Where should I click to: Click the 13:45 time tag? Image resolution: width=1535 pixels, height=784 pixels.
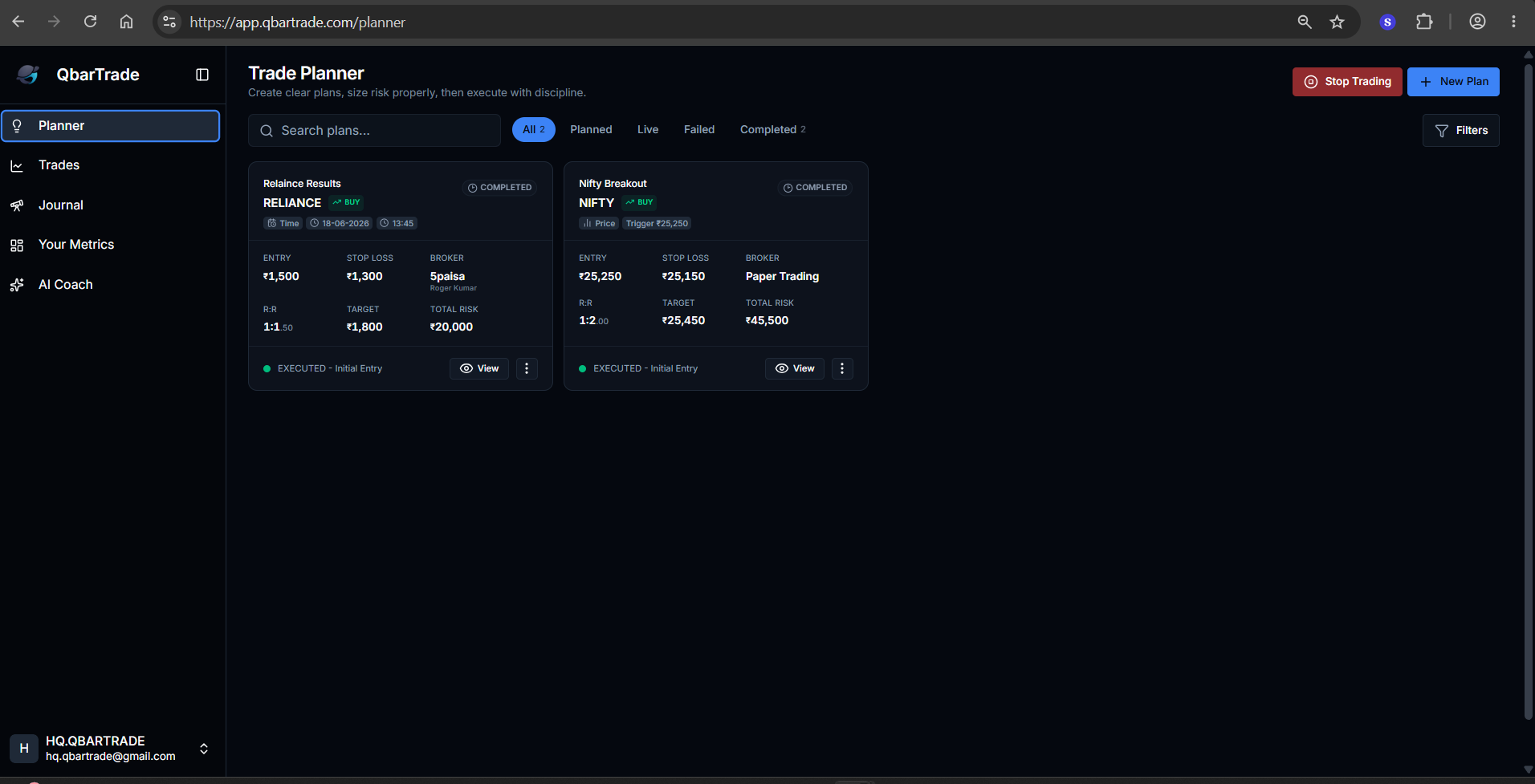(397, 223)
